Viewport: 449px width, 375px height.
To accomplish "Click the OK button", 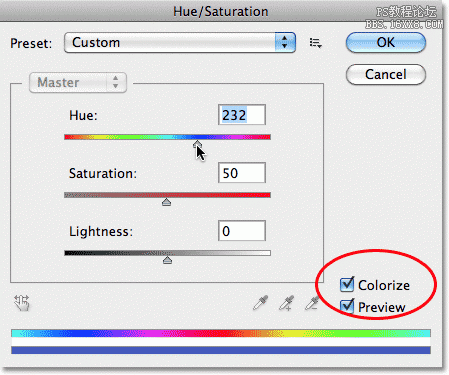I will tap(386, 42).
